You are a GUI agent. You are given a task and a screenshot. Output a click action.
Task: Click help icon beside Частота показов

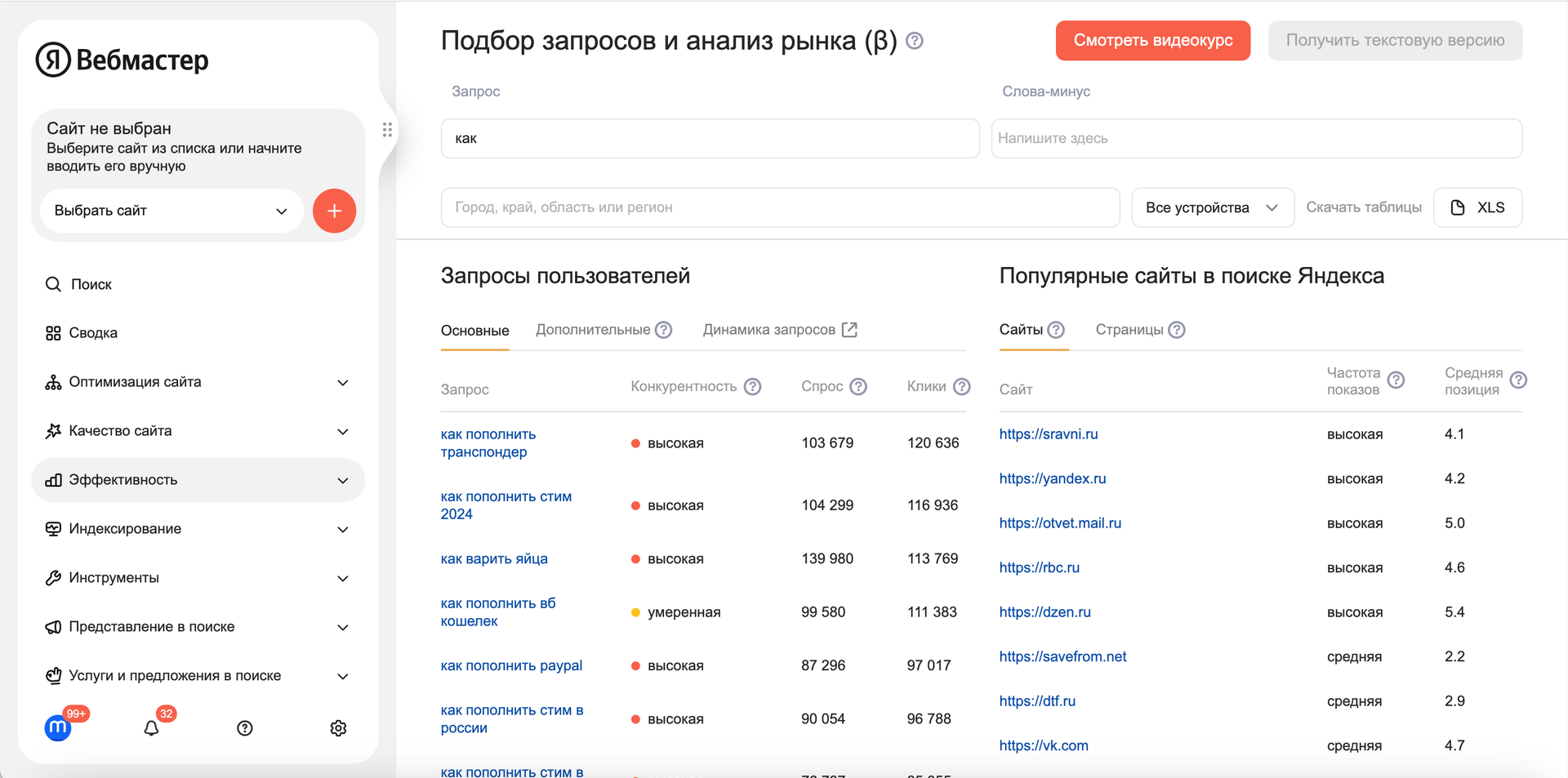[x=1396, y=380]
